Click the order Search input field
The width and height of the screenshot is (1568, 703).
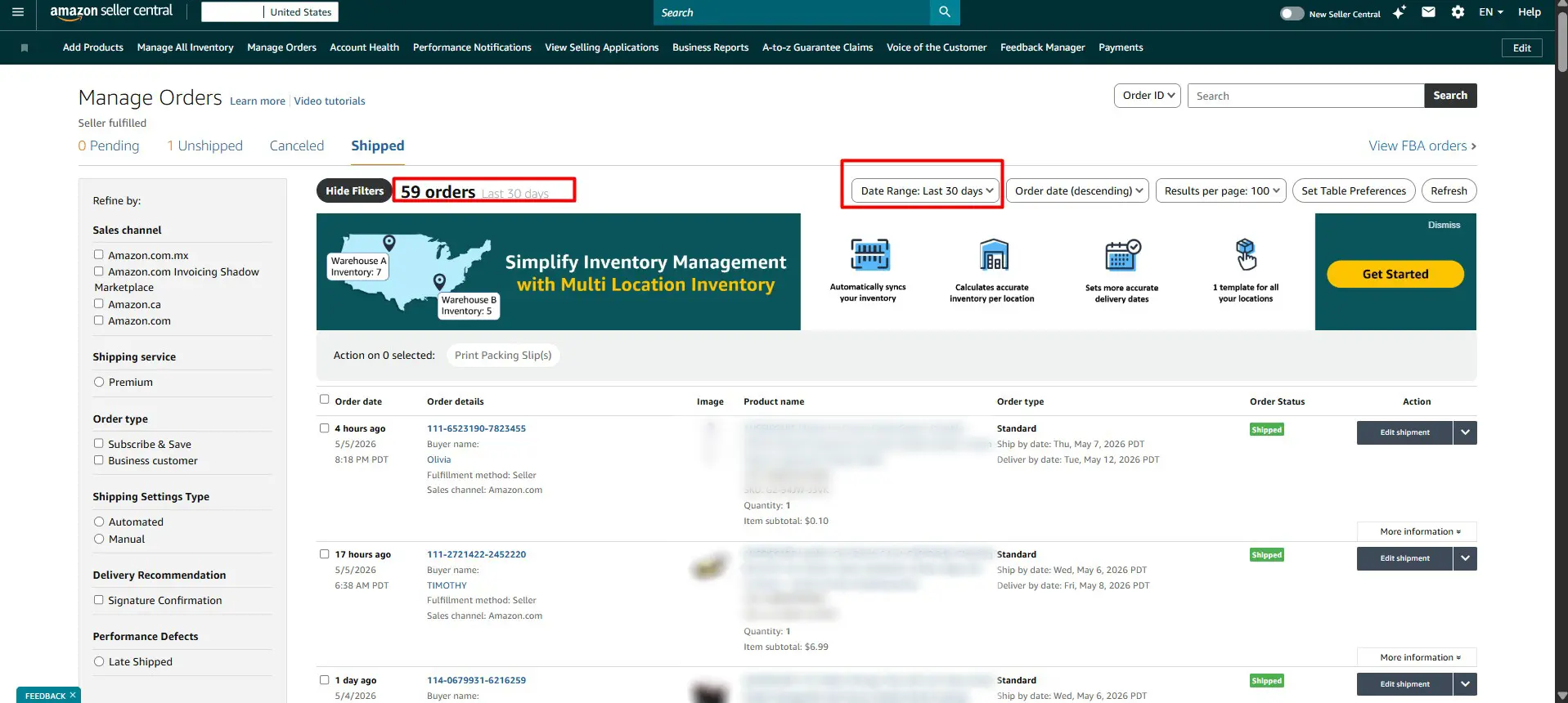(1305, 96)
